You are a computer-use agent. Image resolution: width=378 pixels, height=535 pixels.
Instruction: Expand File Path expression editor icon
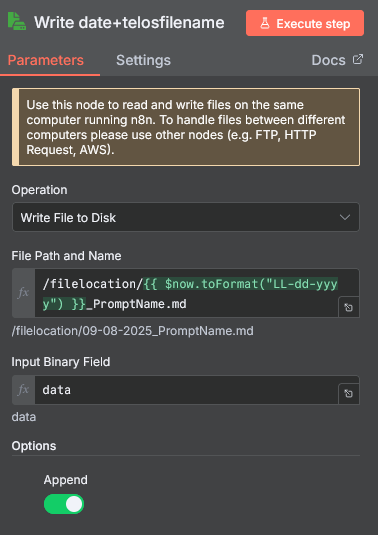tap(349, 307)
